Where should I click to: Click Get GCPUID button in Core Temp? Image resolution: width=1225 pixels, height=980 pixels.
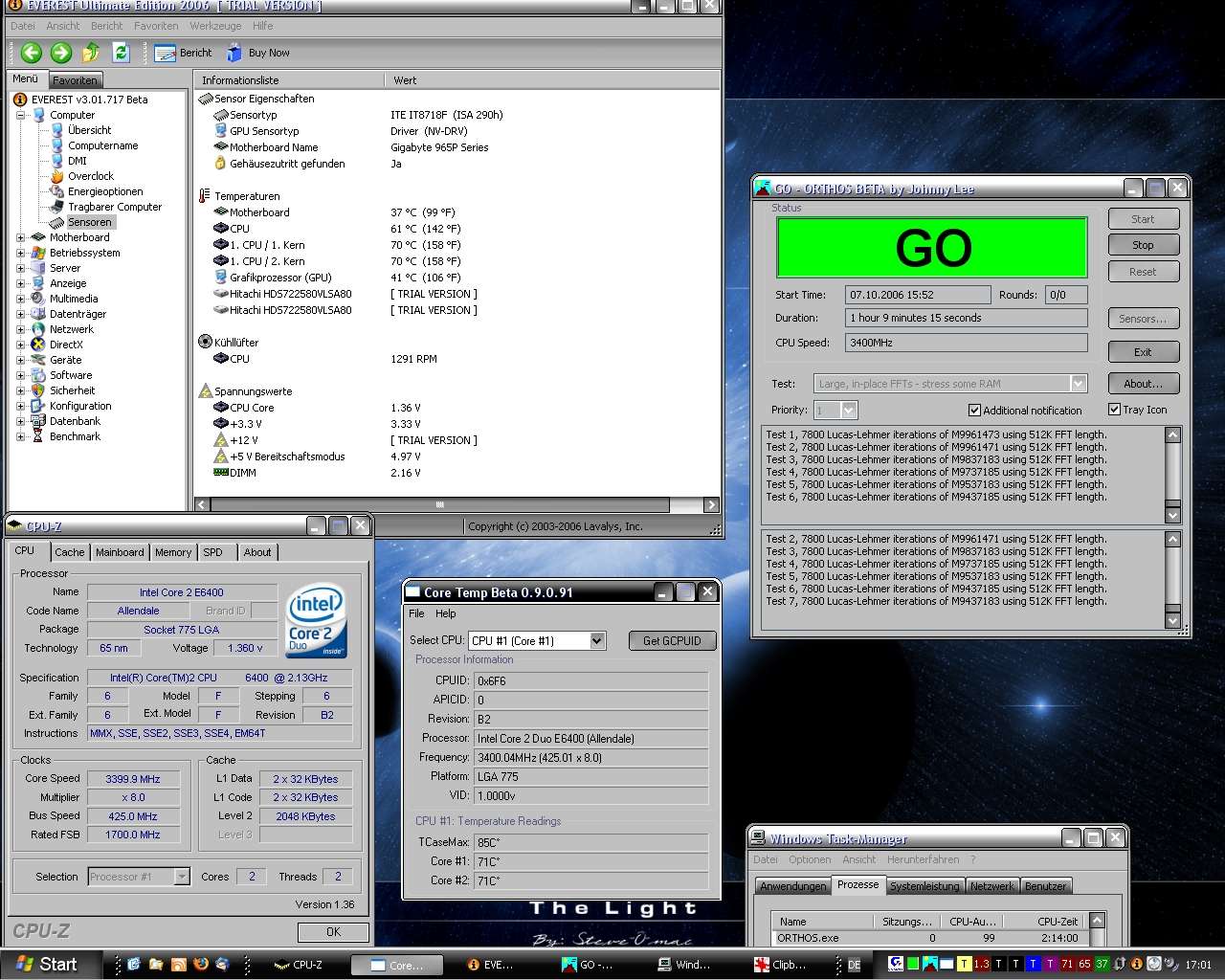[x=672, y=641]
